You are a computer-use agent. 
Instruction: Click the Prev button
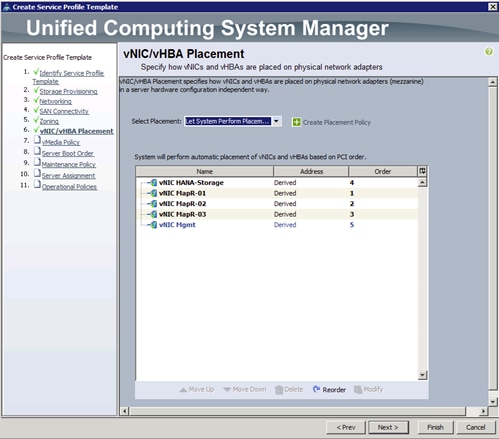pos(346,427)
